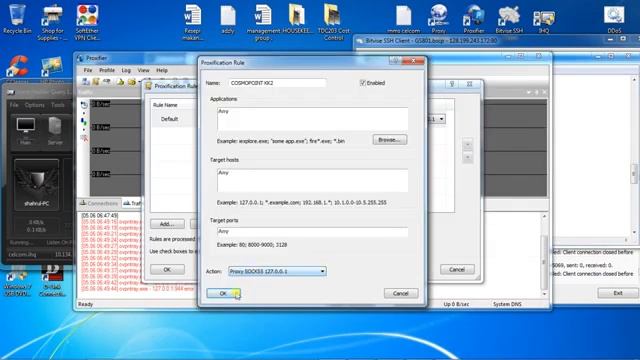Click the Proxifier log vertical scrollbar
Screen dimensions: 640x360
pos(544,255)
